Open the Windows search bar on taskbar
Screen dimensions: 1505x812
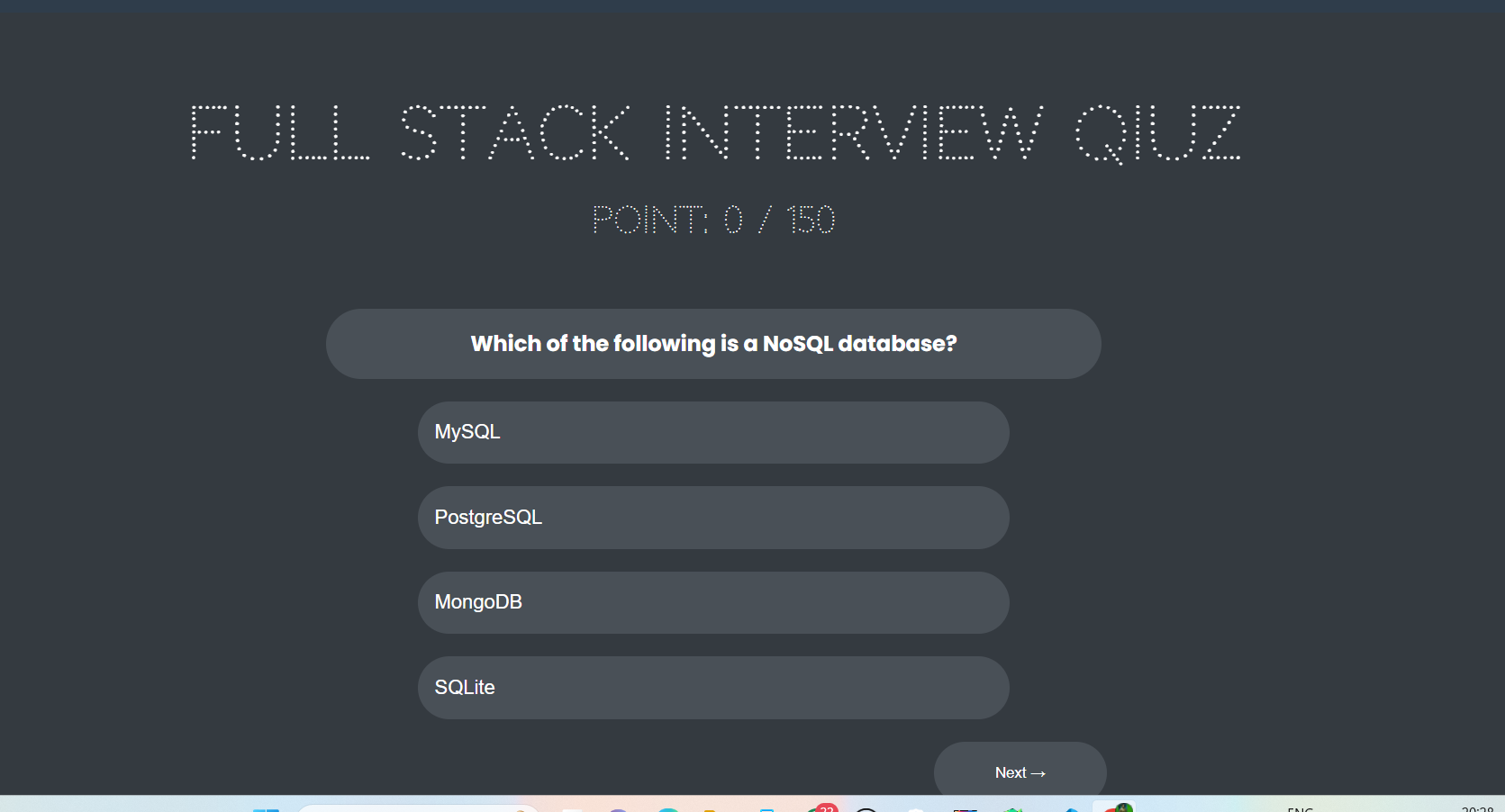tap(419, 807)
